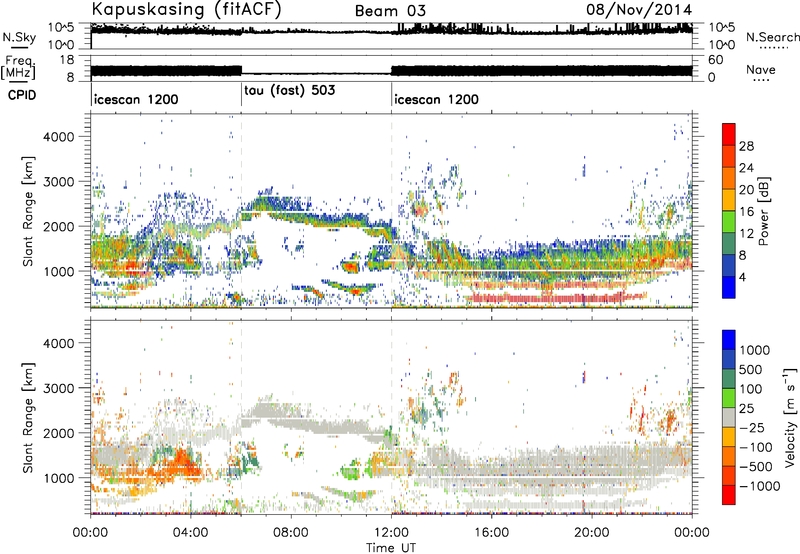The width and height of the screenshot is (800, 554).
Task: Click the 'N.Search' legend label
Action: click(x=772, y=37)
